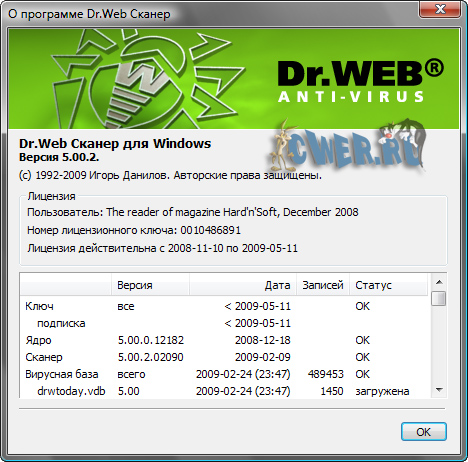Click the загружена status cell
The height and width of the screenshot is (462, 468).
click(382, 391)
